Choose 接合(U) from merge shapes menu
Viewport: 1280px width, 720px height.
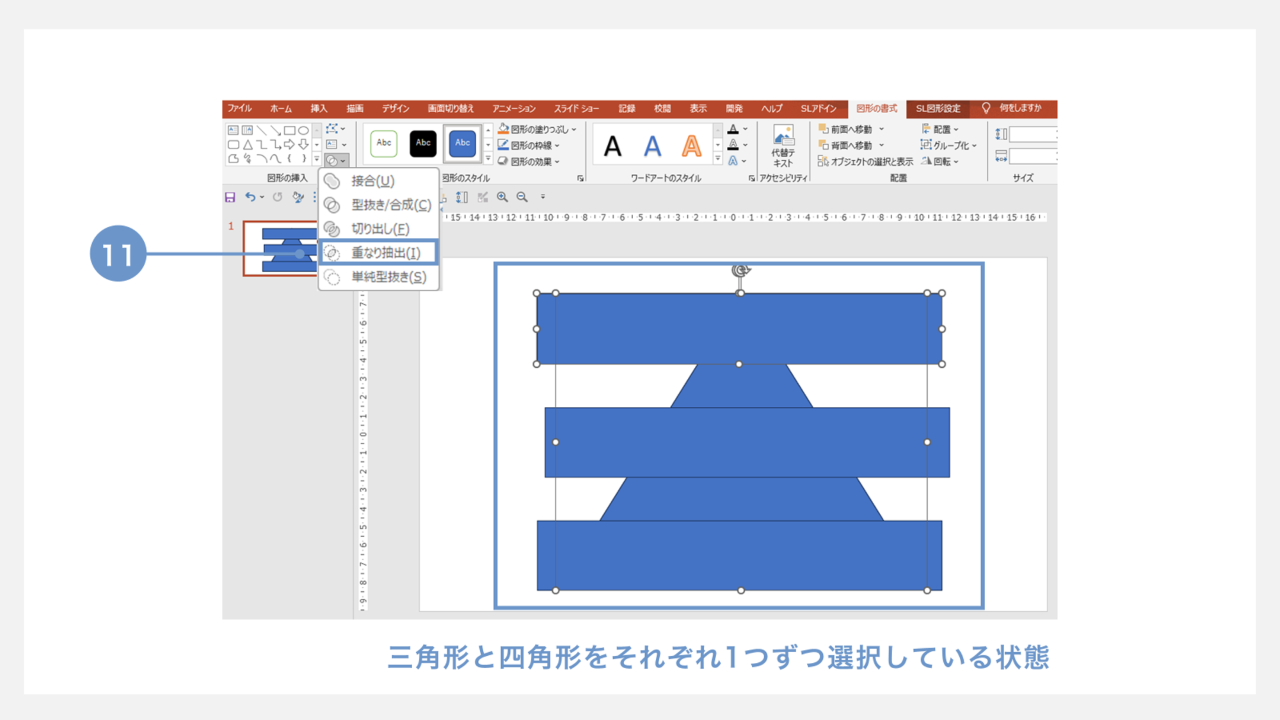(x=379, y=181)
